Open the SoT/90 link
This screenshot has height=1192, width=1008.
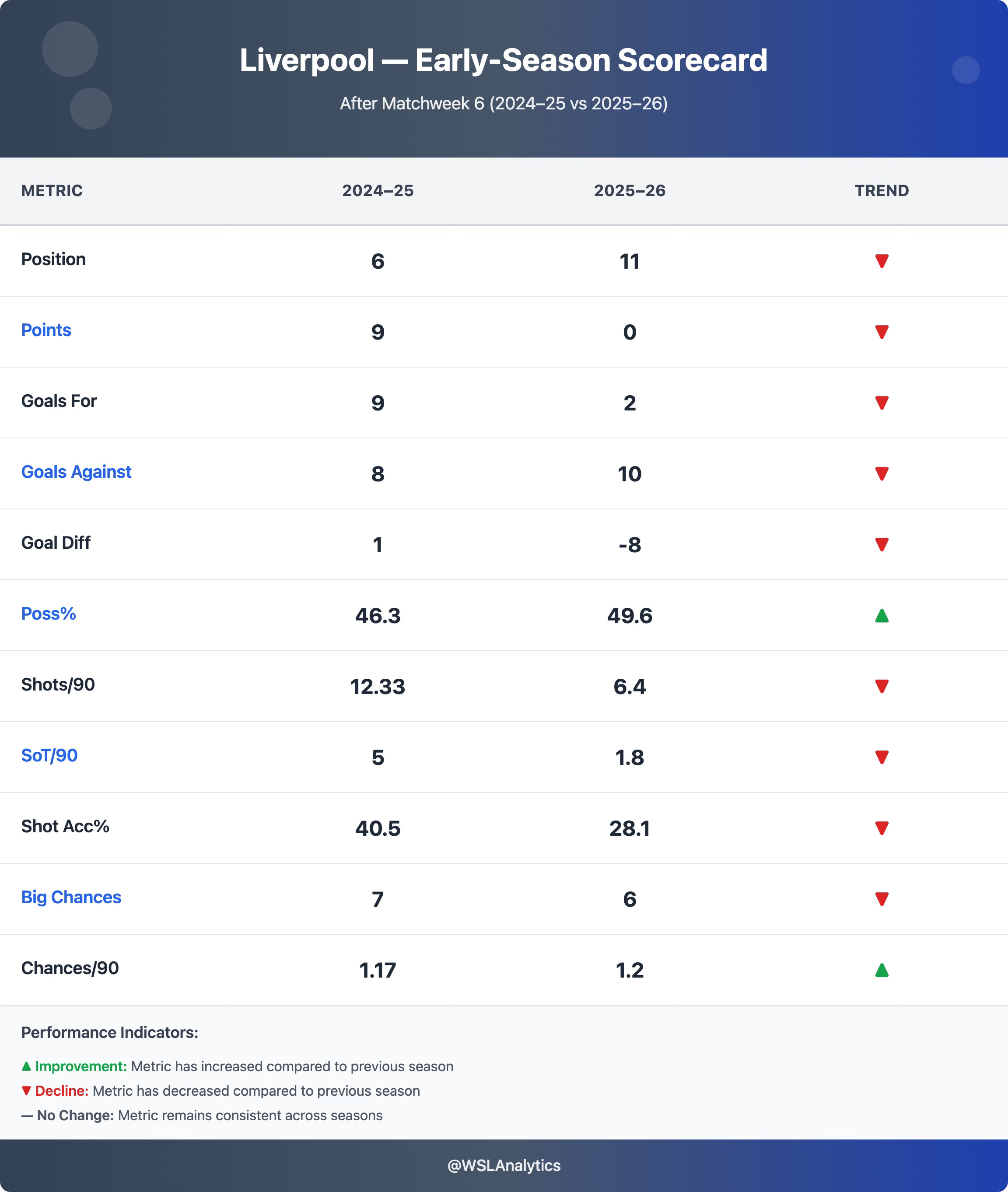pos(49,755)
